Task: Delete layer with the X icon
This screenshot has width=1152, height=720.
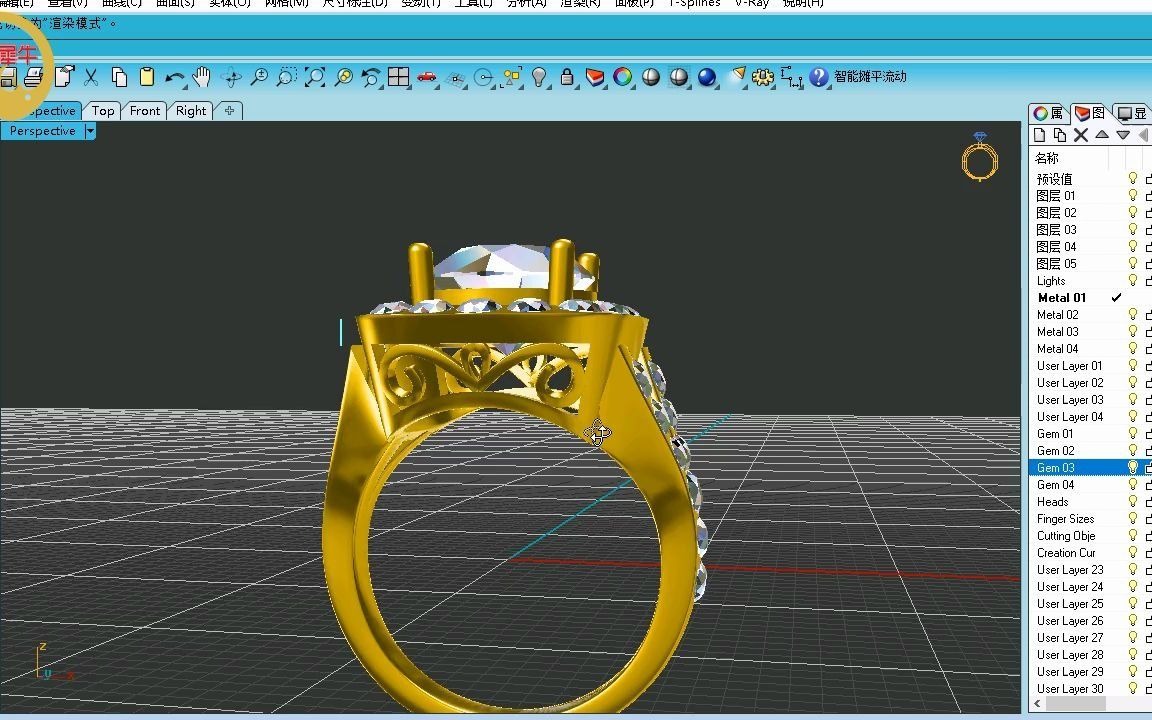Action: [1081, 134]
